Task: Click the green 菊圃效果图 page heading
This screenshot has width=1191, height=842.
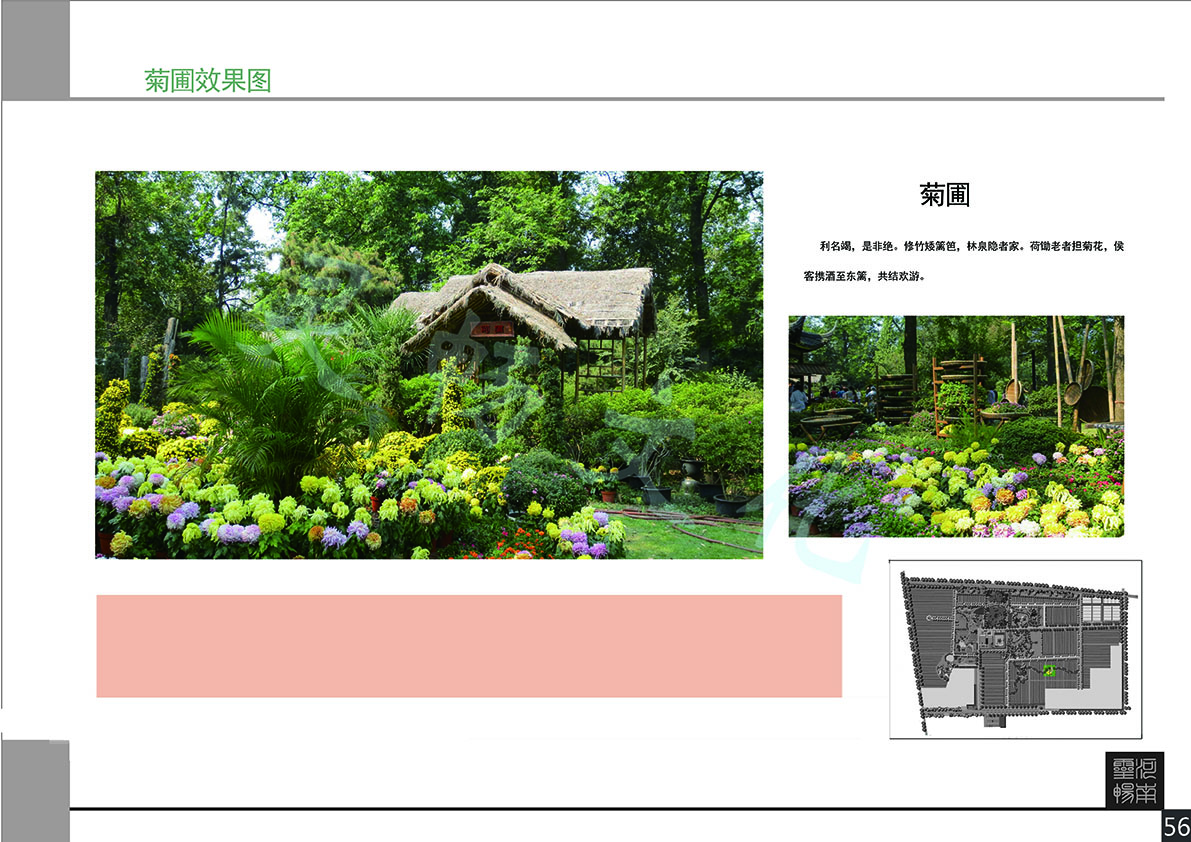Action: coord(208,80)
